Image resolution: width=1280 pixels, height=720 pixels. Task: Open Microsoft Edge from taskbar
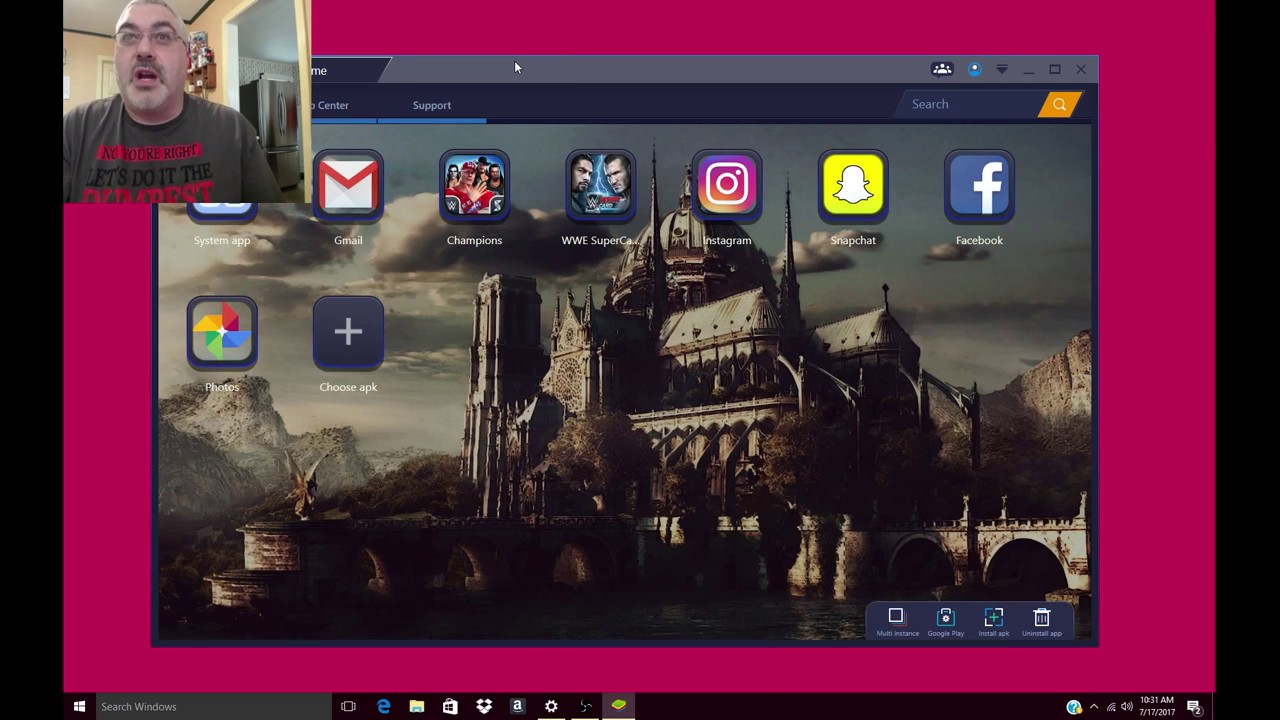click(x=383, y=706)
